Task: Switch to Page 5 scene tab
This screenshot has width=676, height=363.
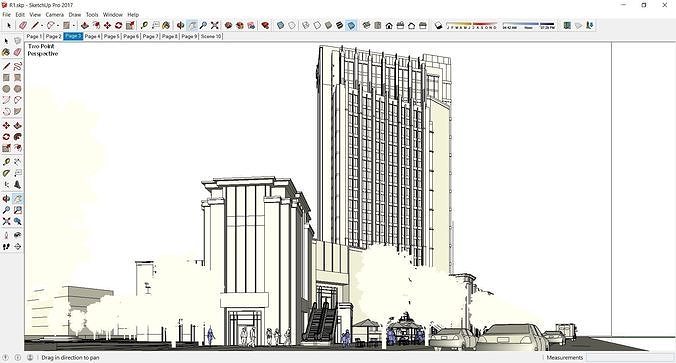Action: [111, 36]
